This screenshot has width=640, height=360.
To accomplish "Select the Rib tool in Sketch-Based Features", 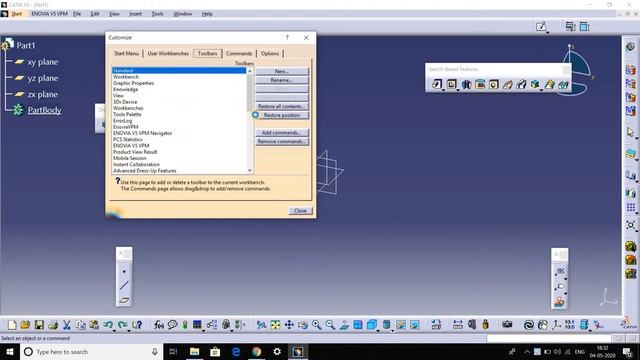I will [507, 84].
